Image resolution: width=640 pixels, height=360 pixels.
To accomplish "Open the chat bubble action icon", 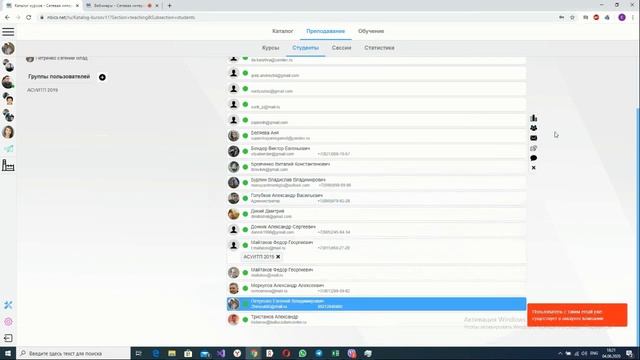I will click(533, 158).
